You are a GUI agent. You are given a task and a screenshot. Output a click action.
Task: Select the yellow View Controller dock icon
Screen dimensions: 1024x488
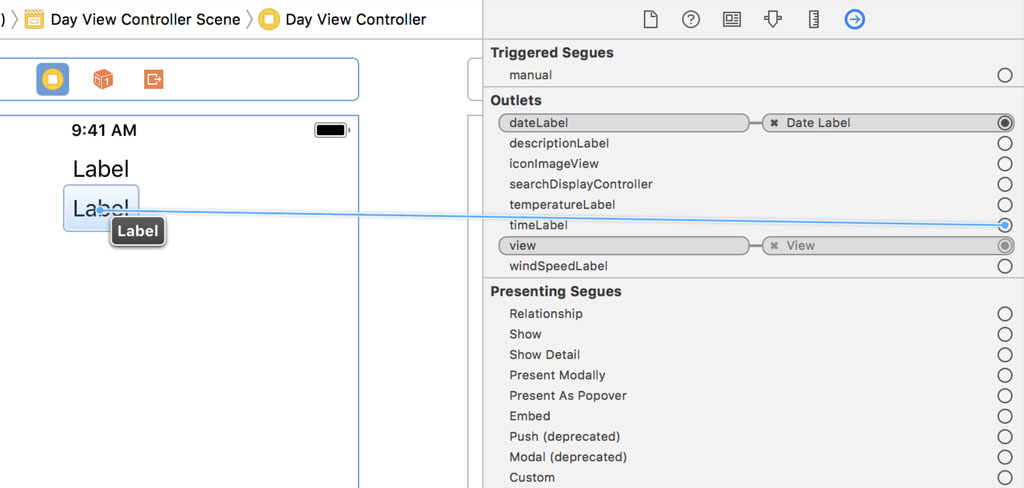tap(52, 79)
